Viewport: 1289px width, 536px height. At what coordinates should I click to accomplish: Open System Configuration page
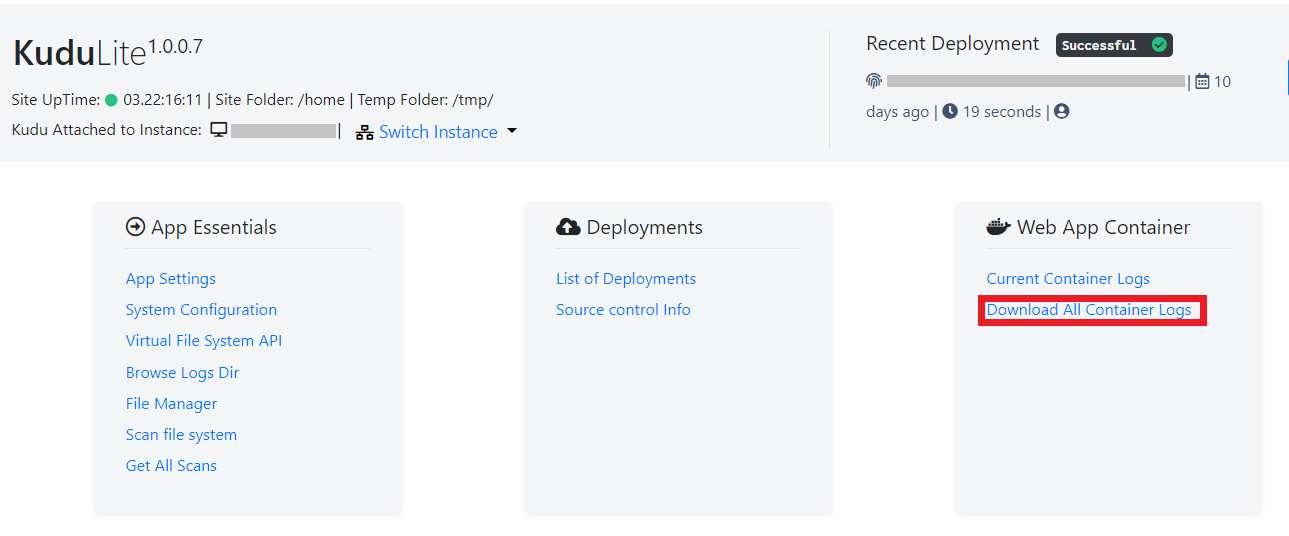[201, 310]
